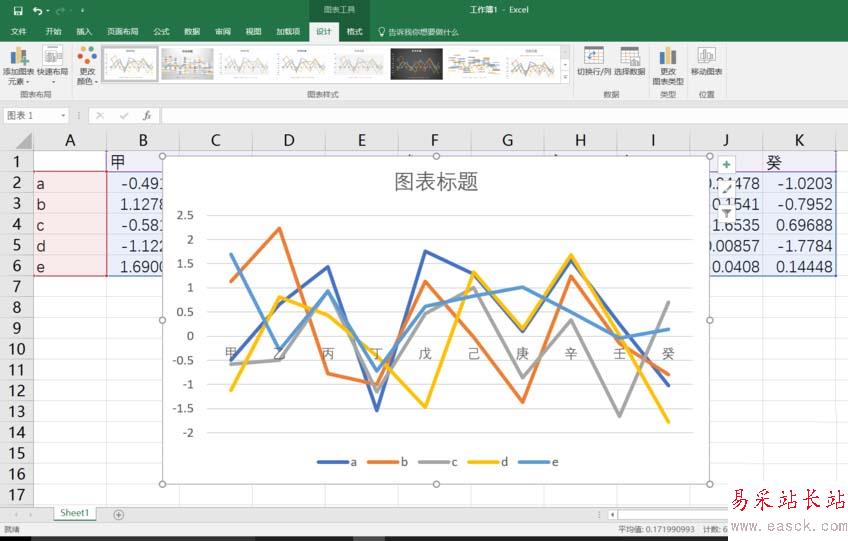Viewport: 848px width, 541px height.
Task: Switch to the 格式 (Format) chart tab
Action: (x=354, y=32)
